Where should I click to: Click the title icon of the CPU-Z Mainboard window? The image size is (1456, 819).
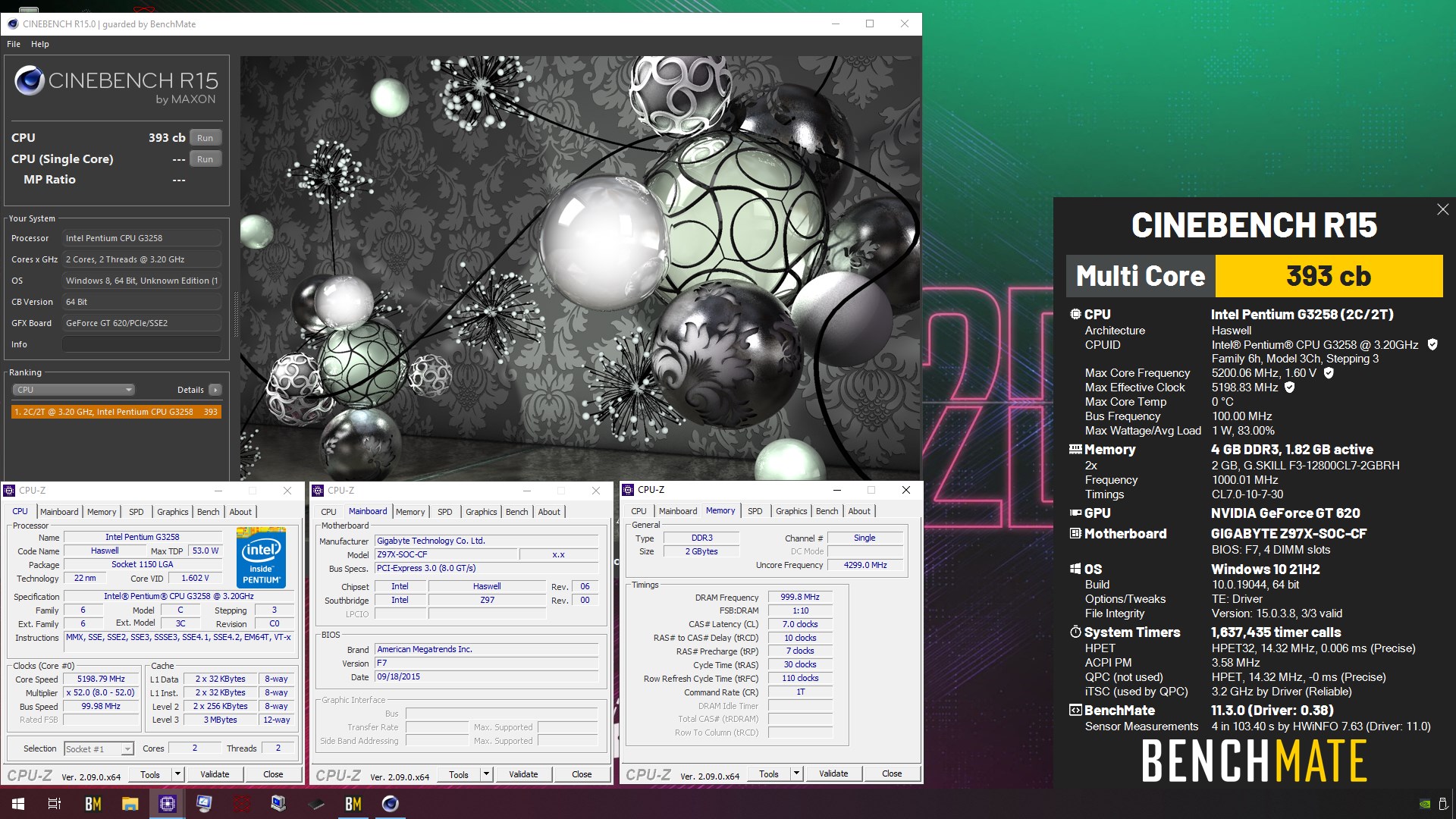(x=318, y=491)
